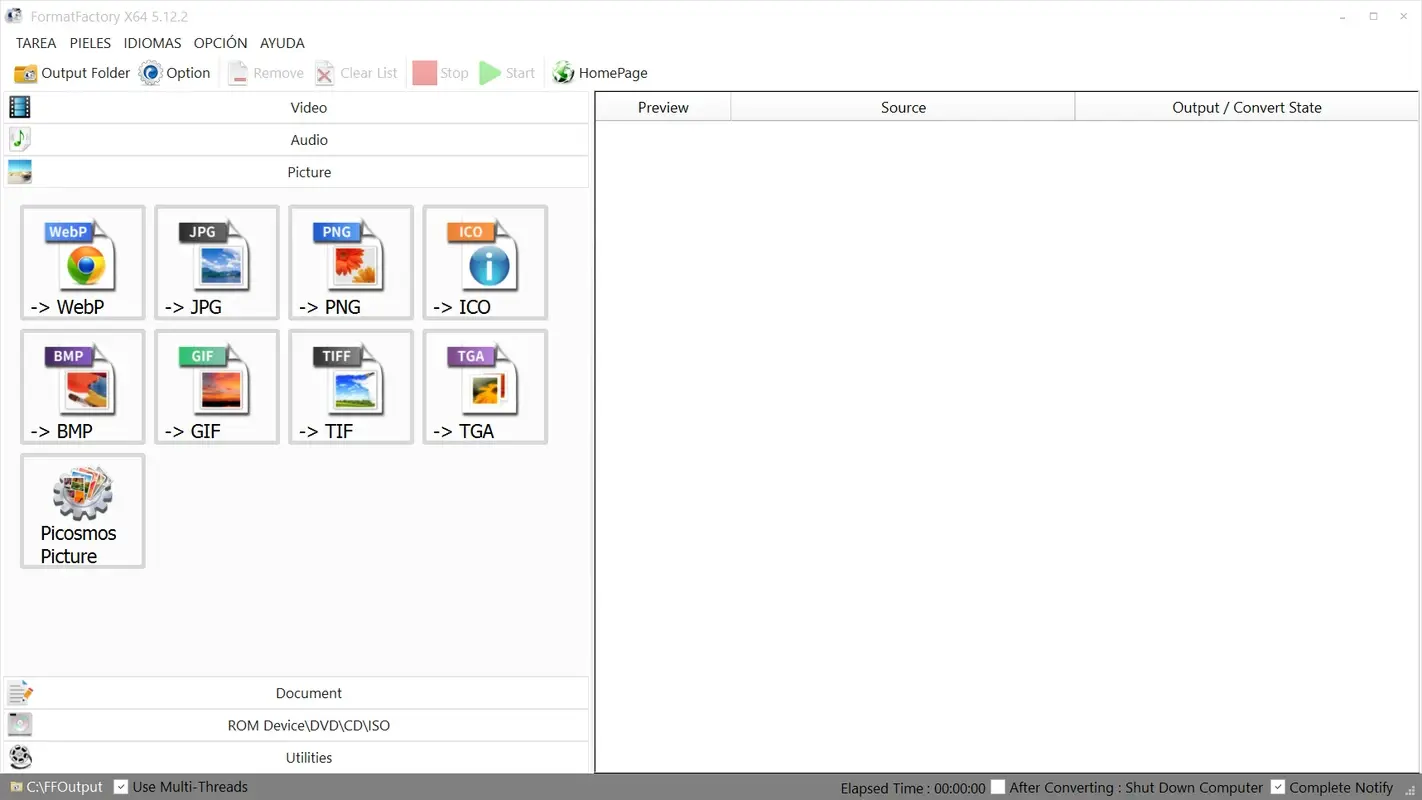Open the IDIOMAS menu
This screenshot has width=1422, height=800.
(152, 43)
